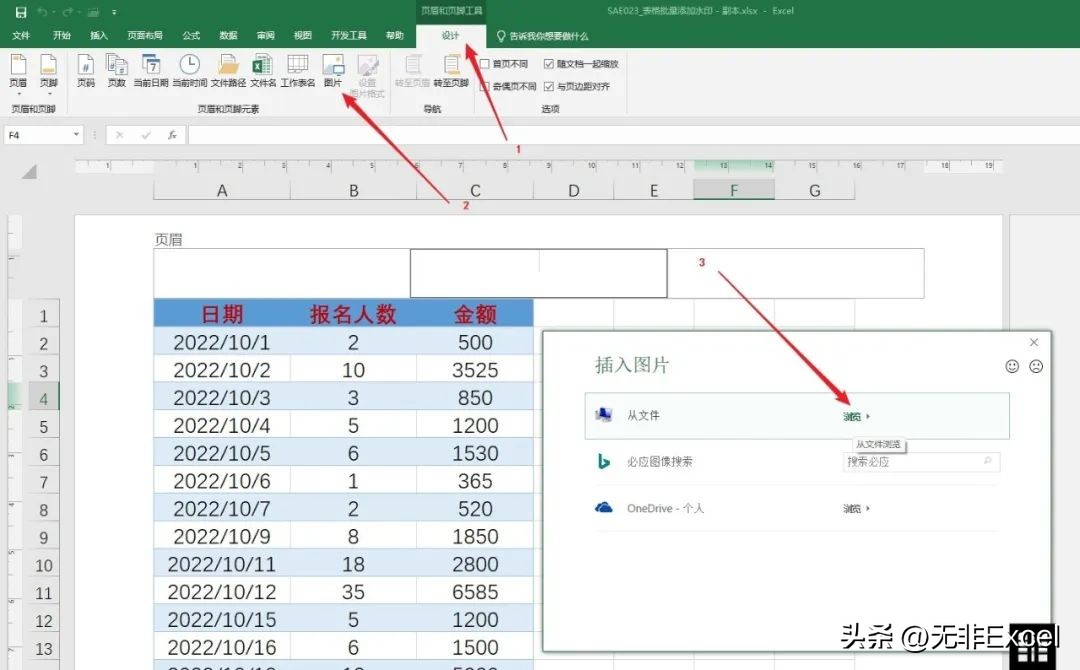1080x670 pixels.
Task: Toggle 首页不同 checkbox
Action: click(485, 64)
